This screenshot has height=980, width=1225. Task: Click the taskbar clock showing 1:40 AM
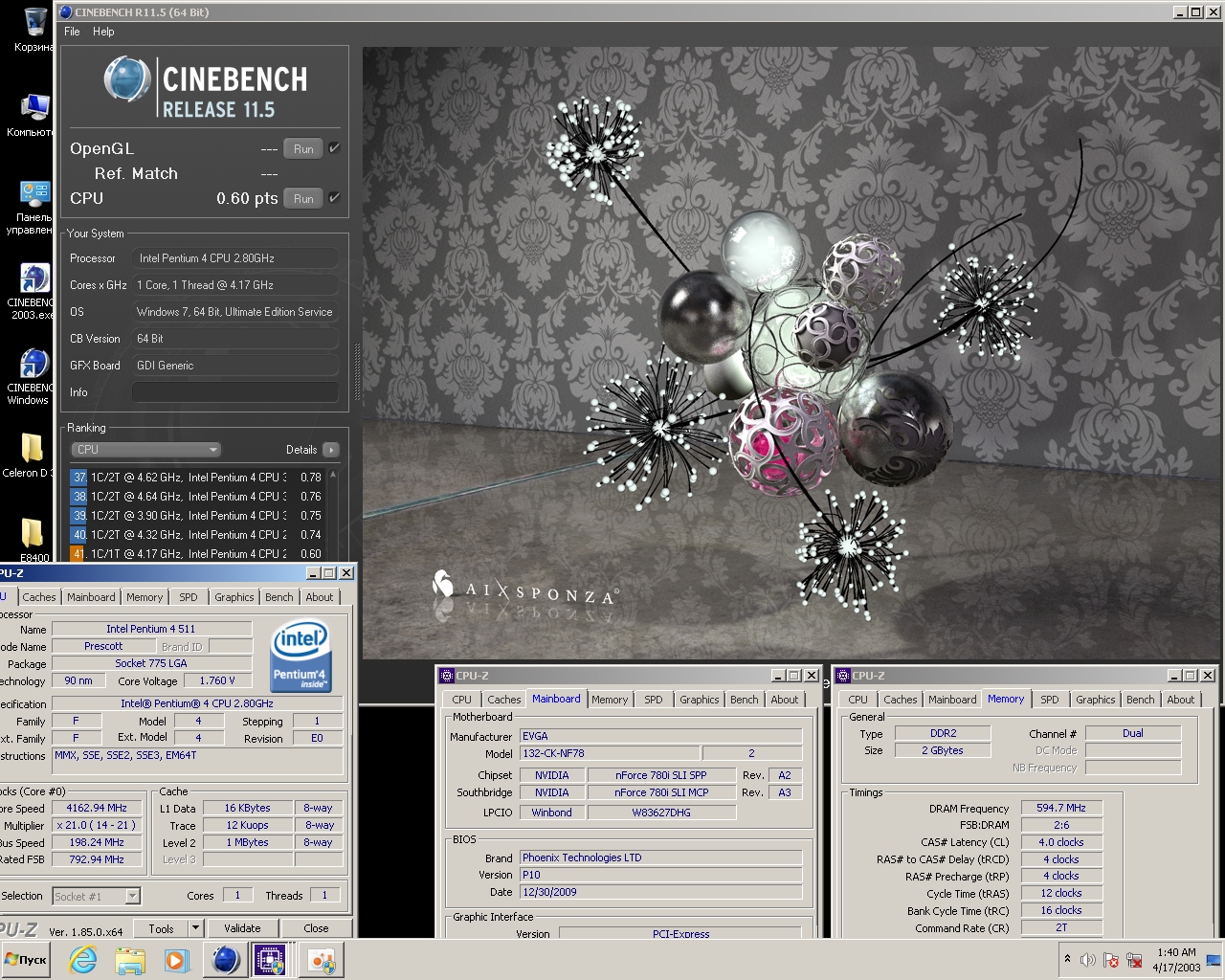1176,960
